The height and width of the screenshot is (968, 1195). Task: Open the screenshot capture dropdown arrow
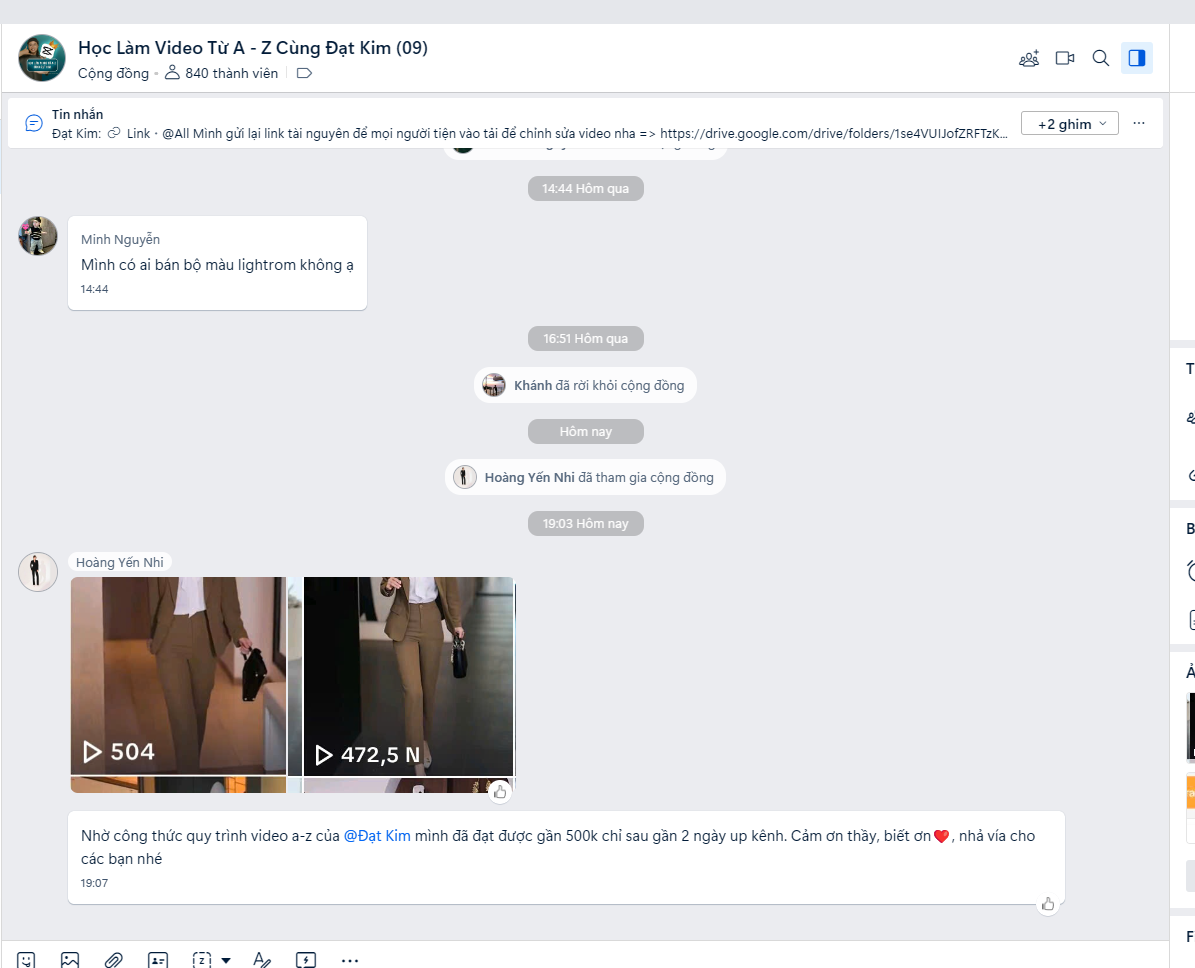[226, 960]
